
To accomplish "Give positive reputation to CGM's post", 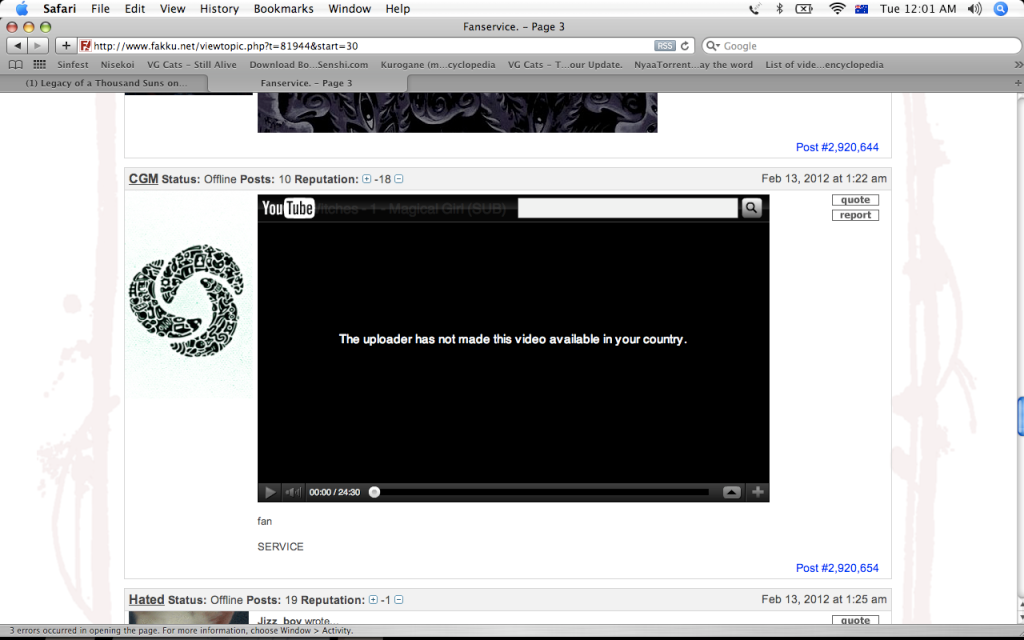I will click(367, 179).
